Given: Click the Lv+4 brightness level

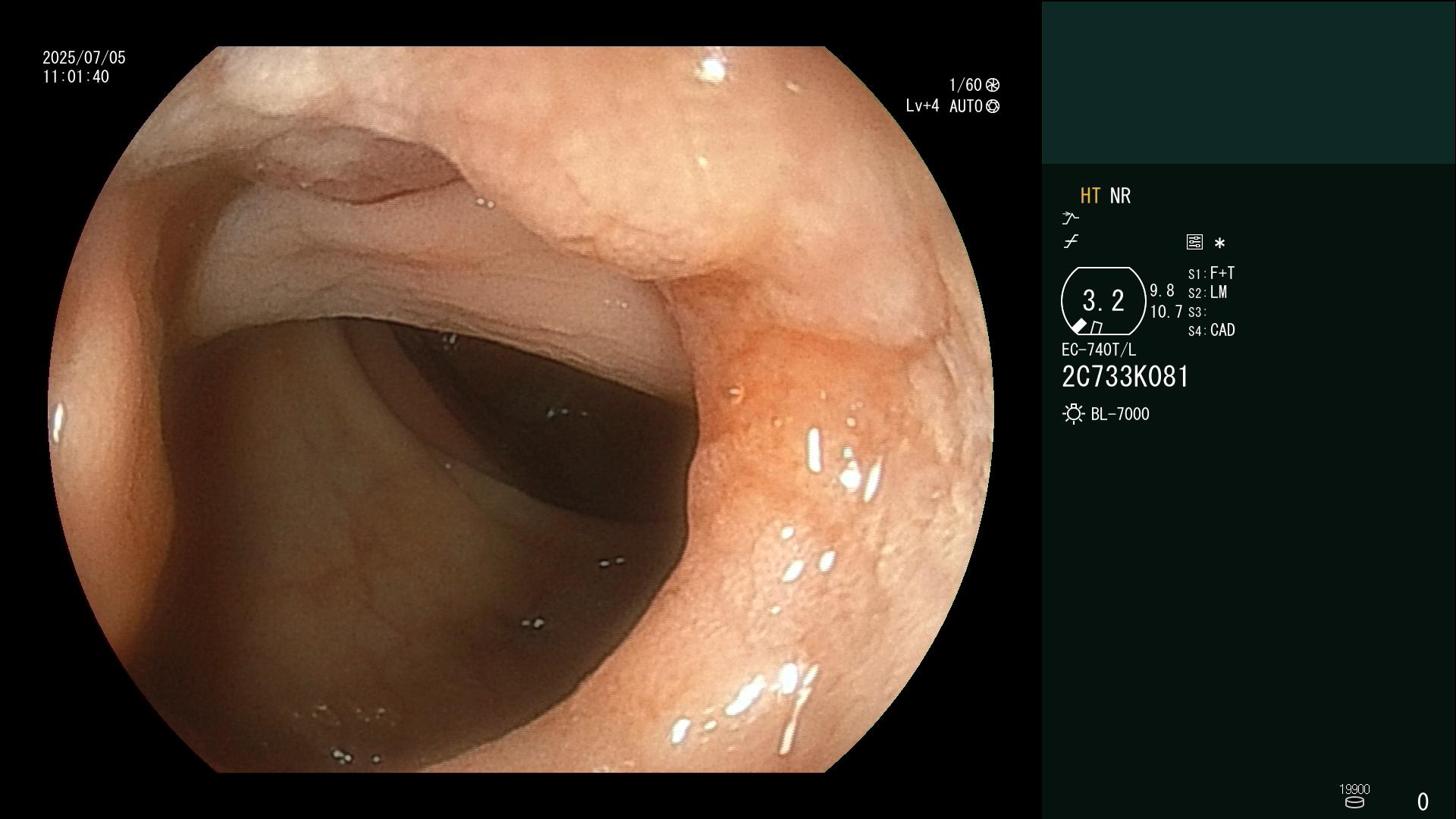Looking at the screenshot, I should (922, 106).
